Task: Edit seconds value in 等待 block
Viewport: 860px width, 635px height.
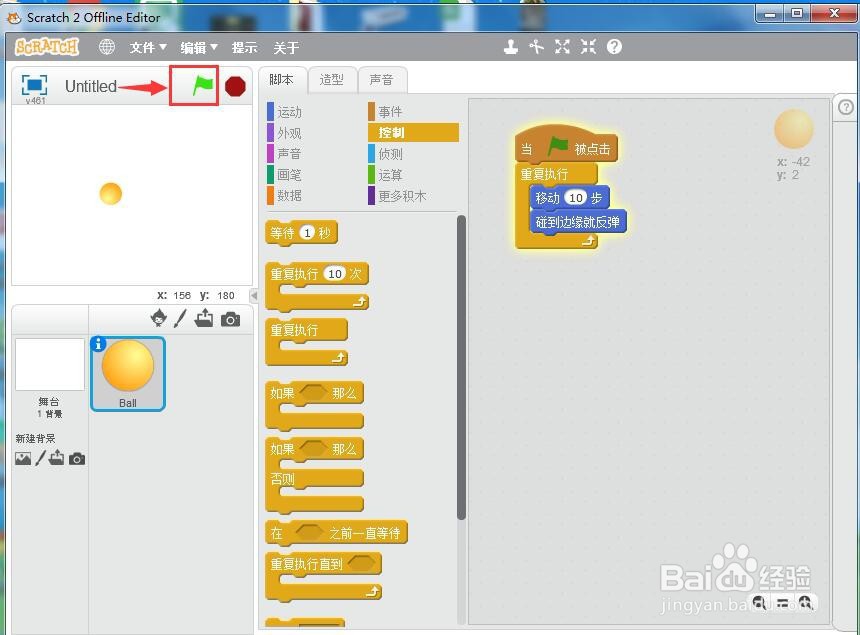Action: 307,233
